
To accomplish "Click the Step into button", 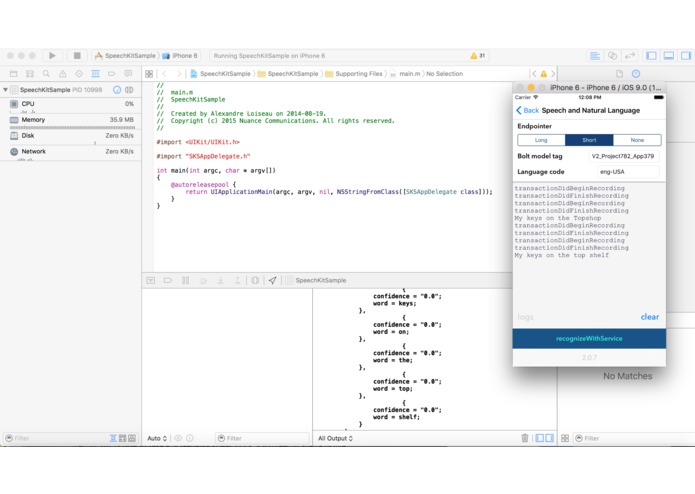I will tap(220, 280).
